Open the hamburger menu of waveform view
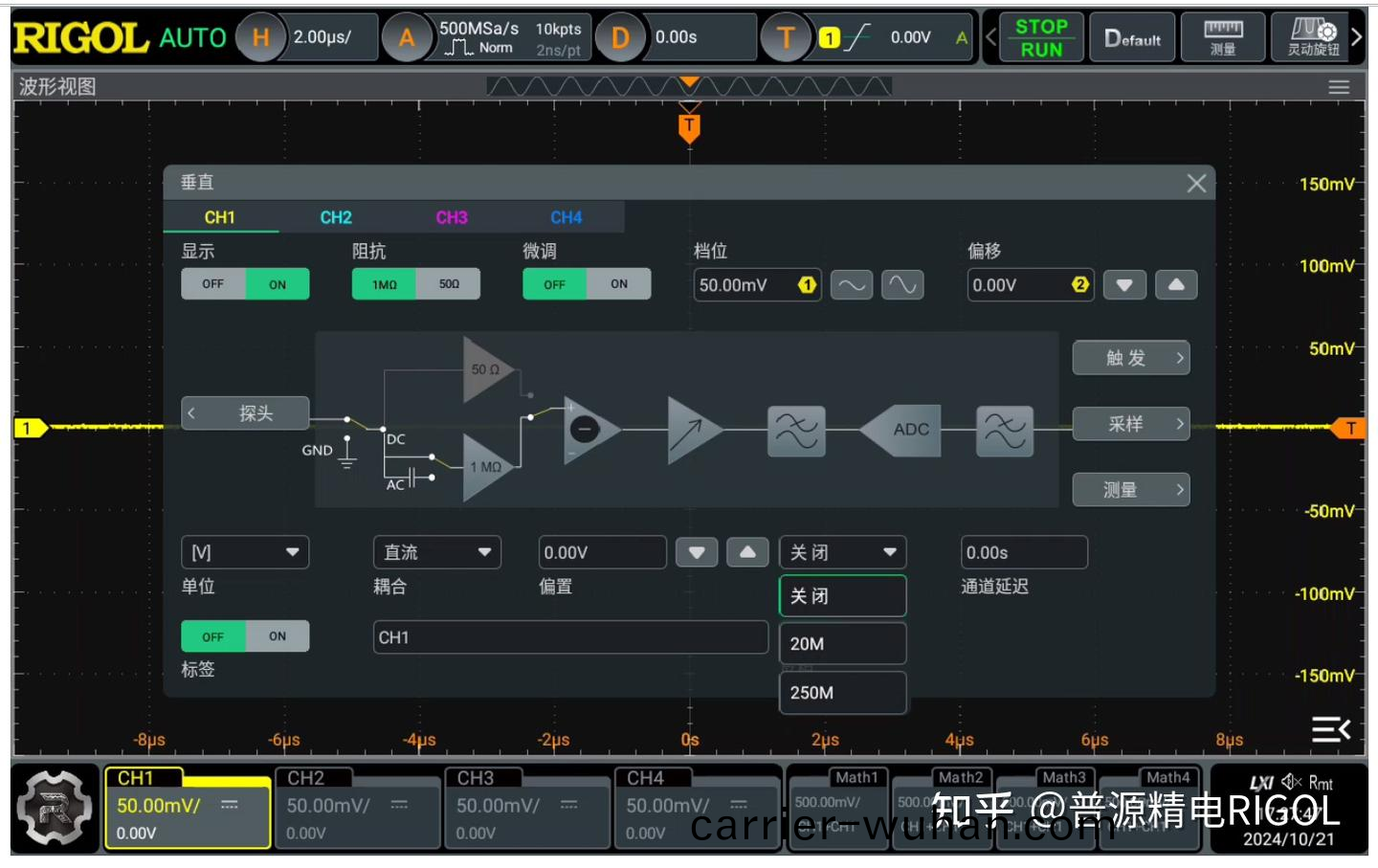This screenshot has width=1378, height=868. point(1338,87)
